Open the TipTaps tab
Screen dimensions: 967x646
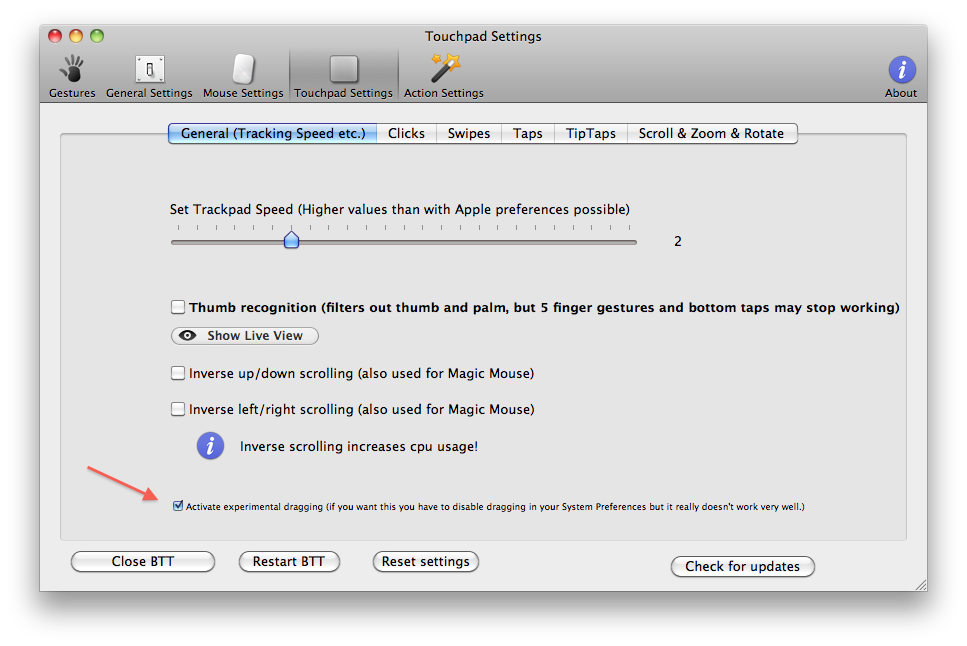(591, 134)
